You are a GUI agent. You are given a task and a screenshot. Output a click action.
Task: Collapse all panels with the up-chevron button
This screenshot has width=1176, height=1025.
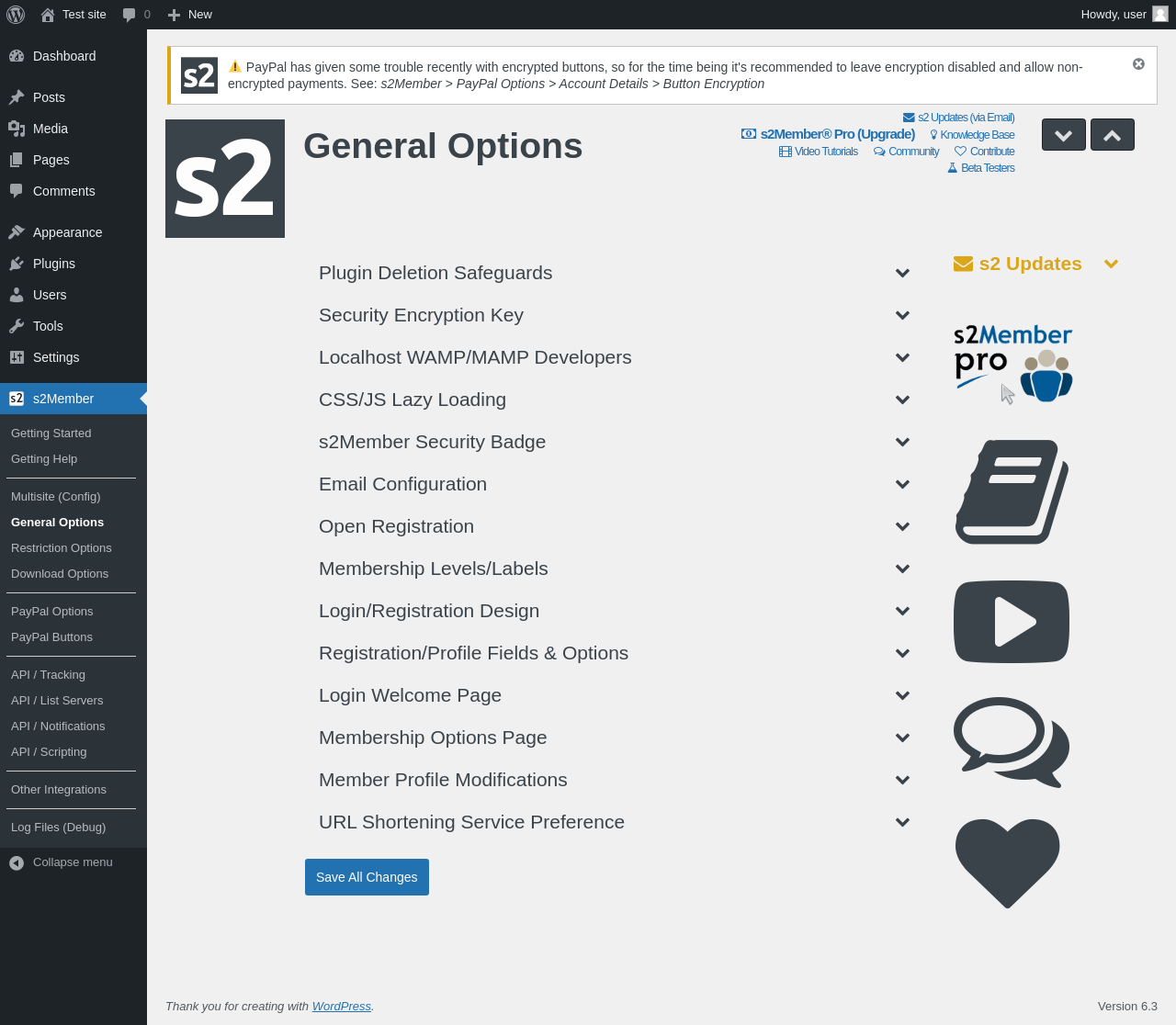point(1113,135)
